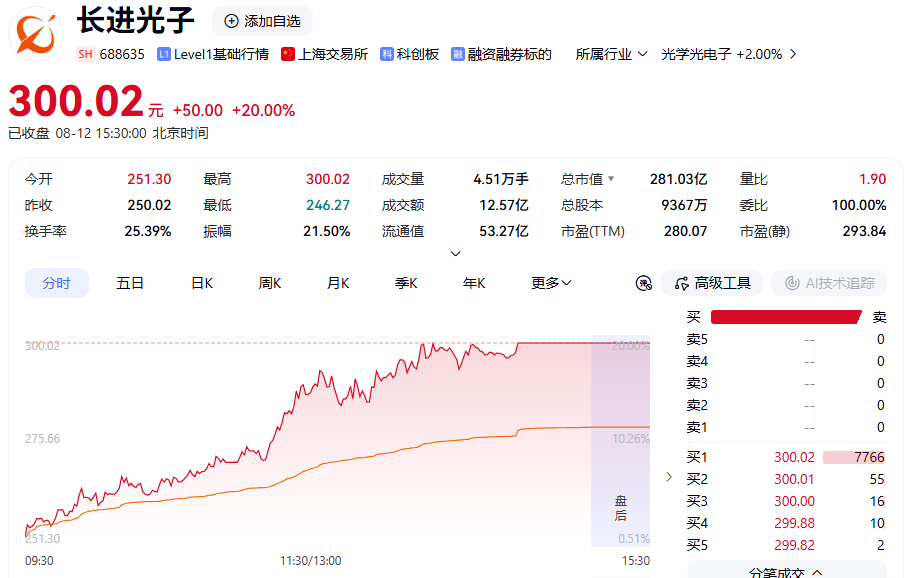Open 分笔成交 tick trades panel

[x=787, y=570]
